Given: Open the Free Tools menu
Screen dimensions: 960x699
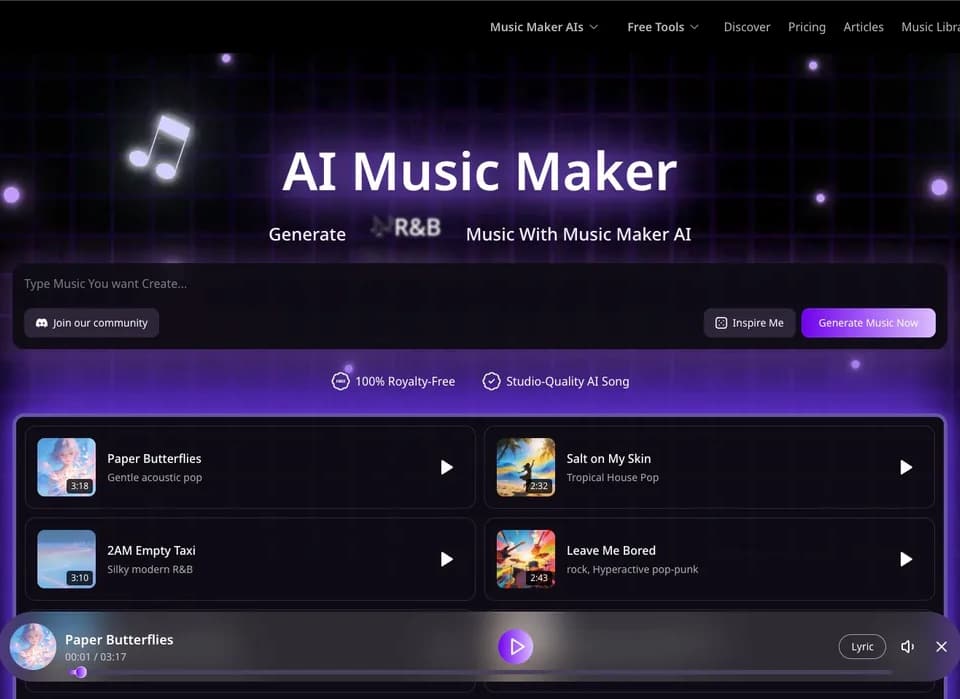Looking at the screenshot, I should [663, 27].
